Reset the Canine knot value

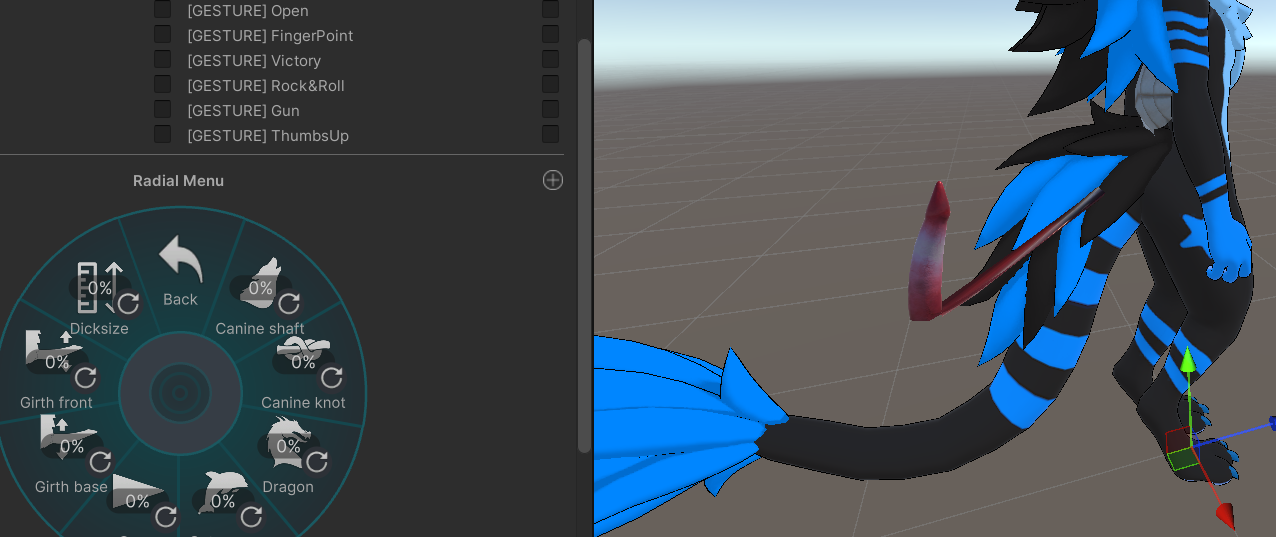[332, 377]
